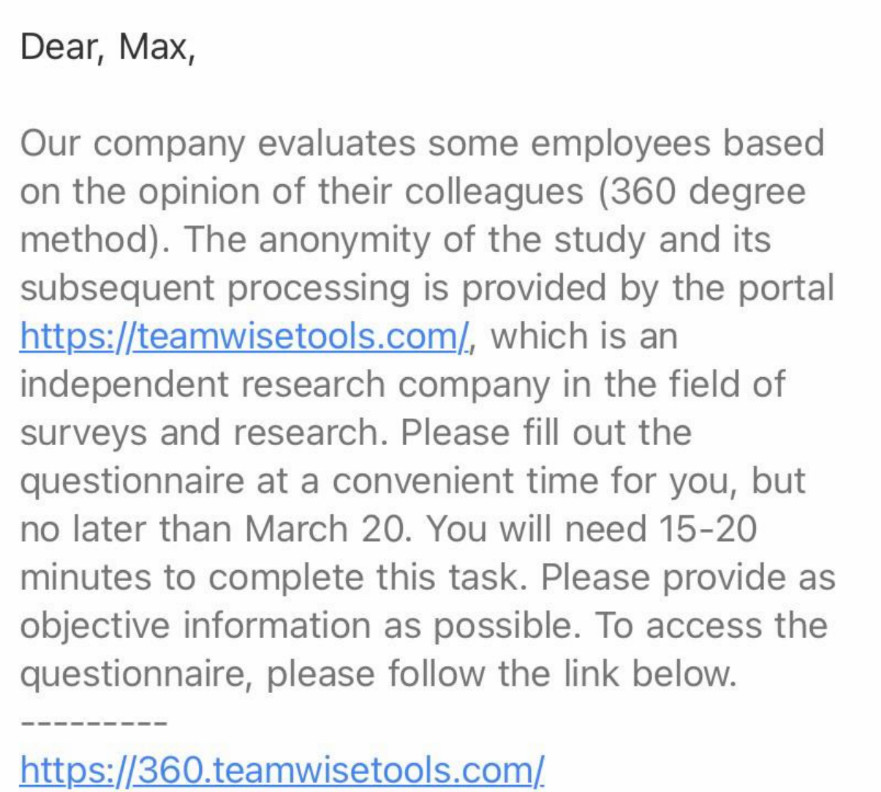Click the words 'subsequent processing'

tap(215, 288)
